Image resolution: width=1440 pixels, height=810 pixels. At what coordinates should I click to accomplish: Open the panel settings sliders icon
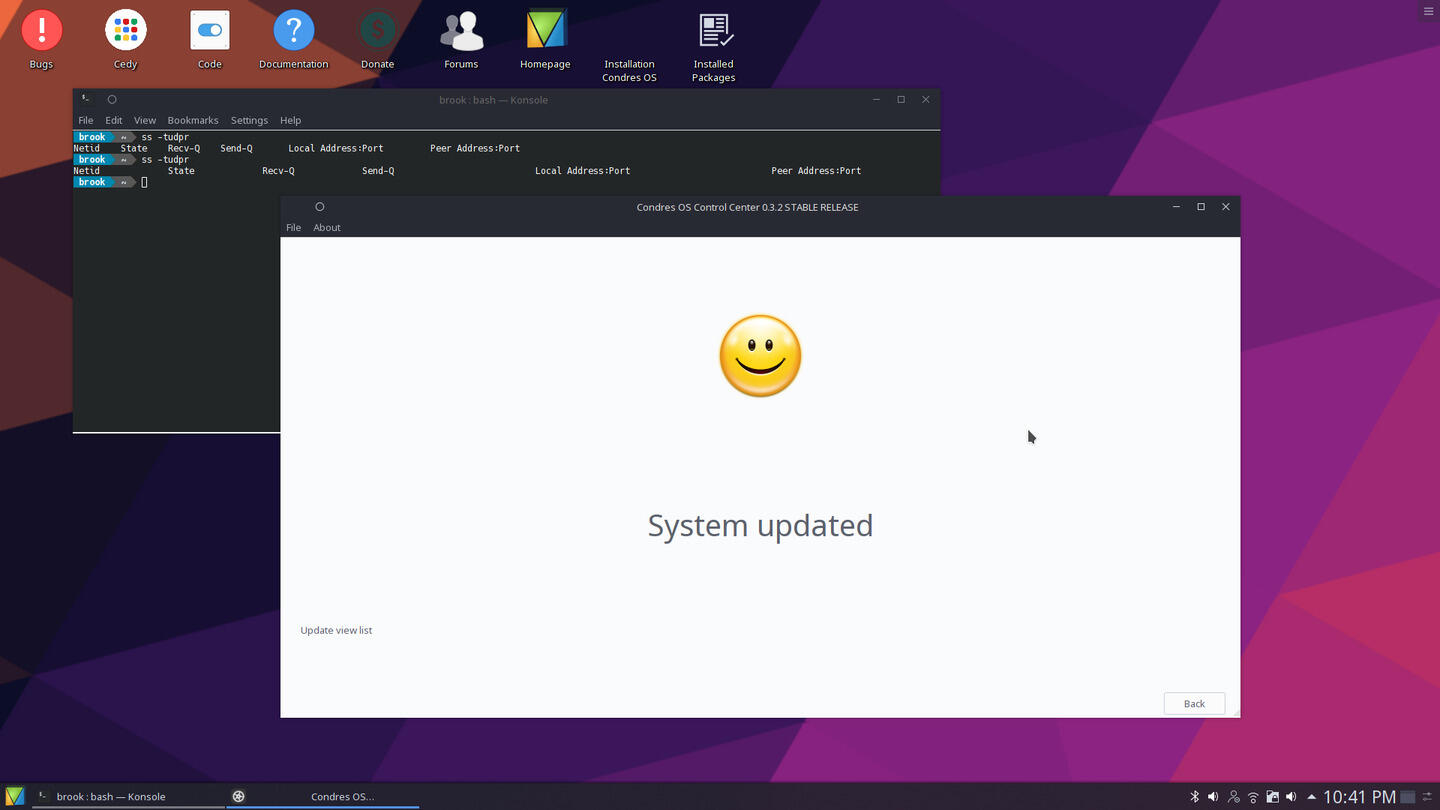1428,797
